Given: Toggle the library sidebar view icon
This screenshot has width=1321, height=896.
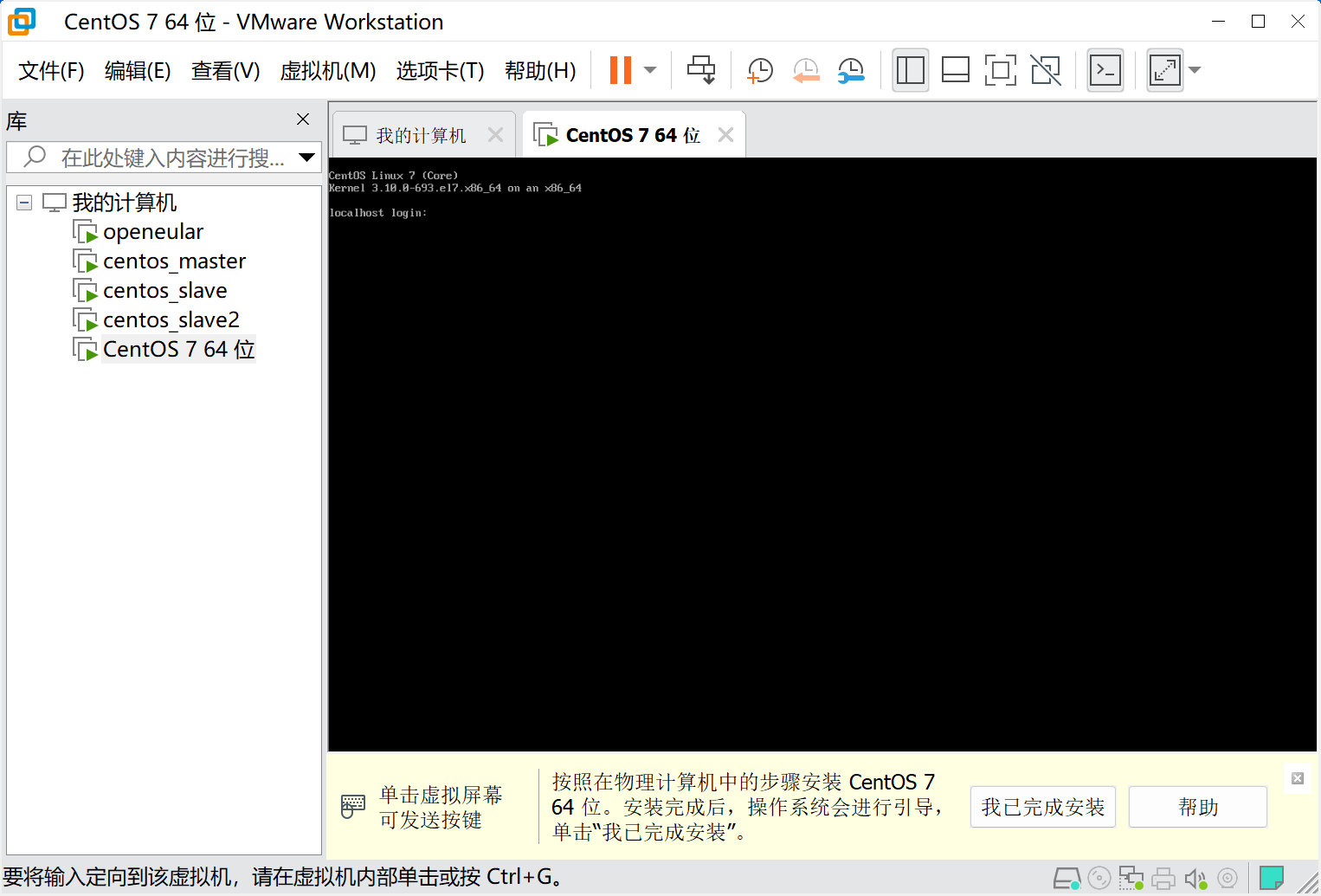Looking at the screenshot, I should (911, 70).
